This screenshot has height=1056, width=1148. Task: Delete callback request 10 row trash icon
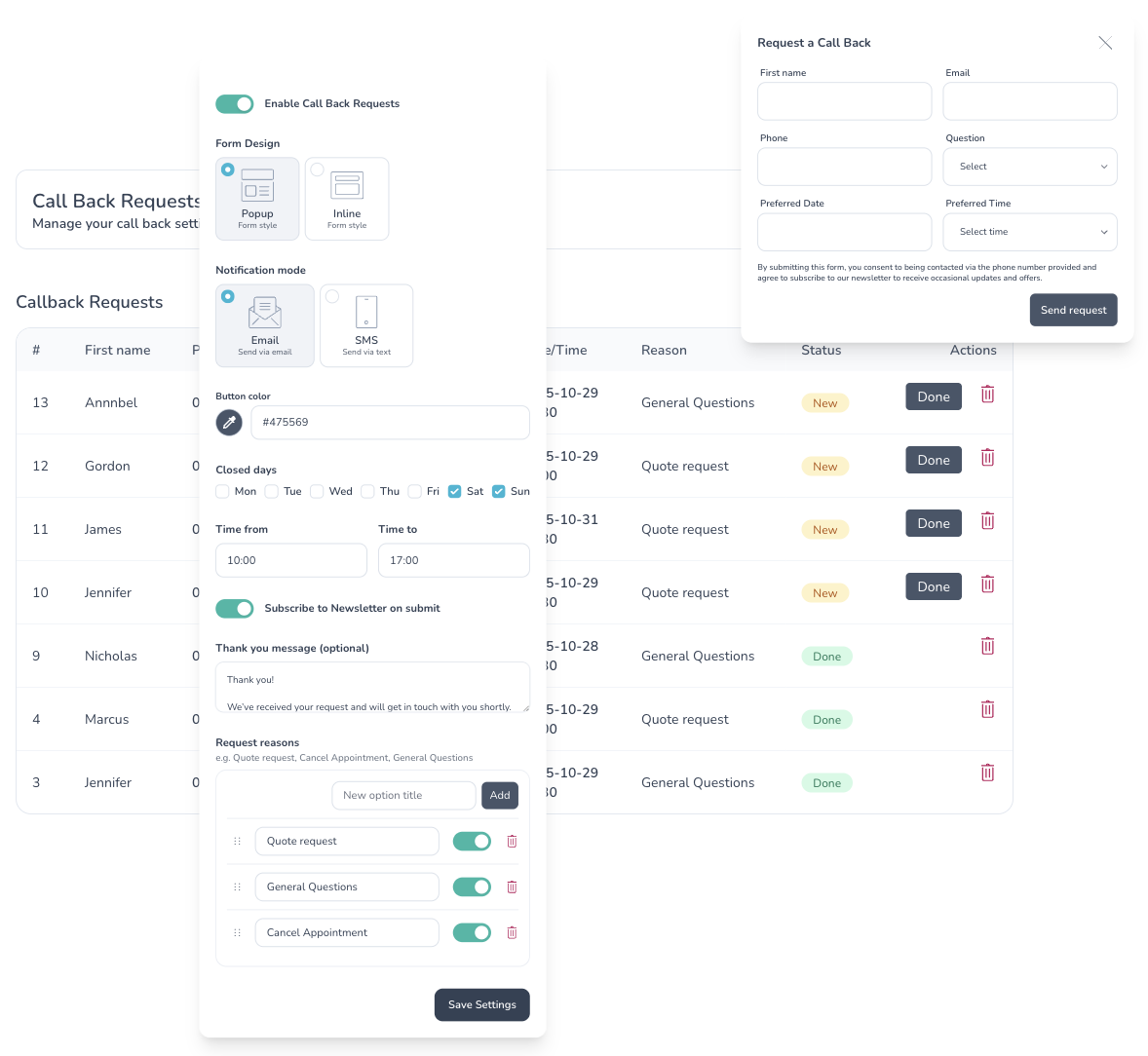click(x=987, y=584)
